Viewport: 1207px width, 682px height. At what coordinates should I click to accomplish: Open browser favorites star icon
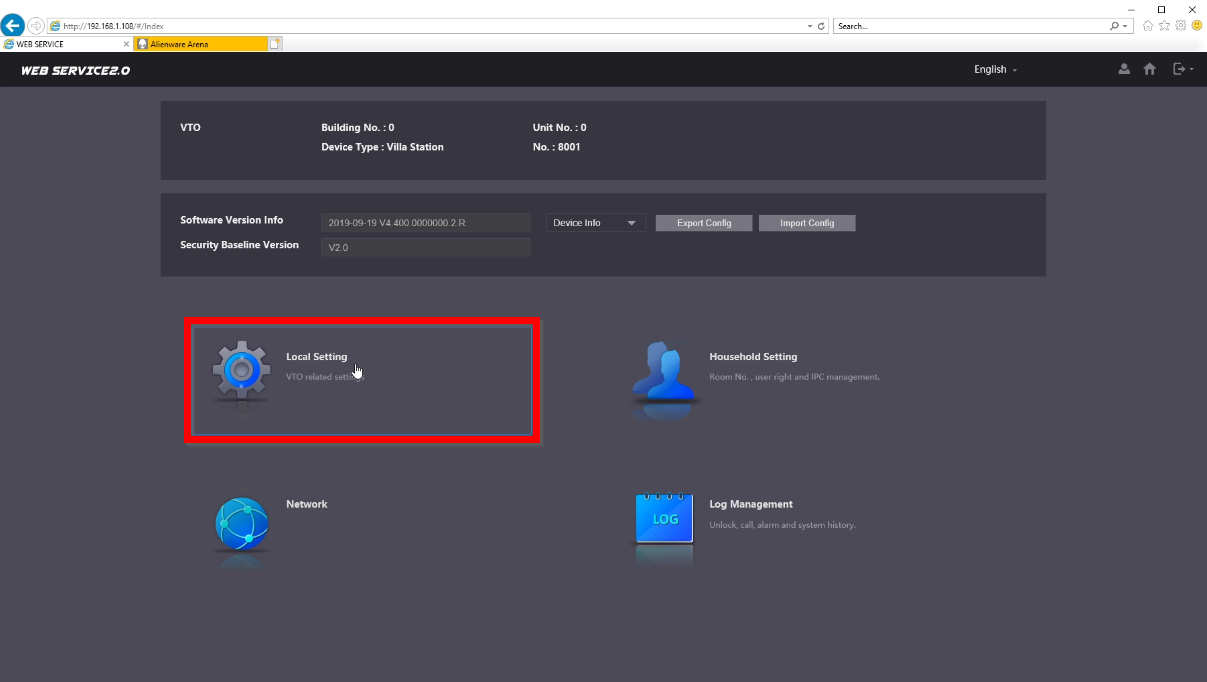point(1164,25)
